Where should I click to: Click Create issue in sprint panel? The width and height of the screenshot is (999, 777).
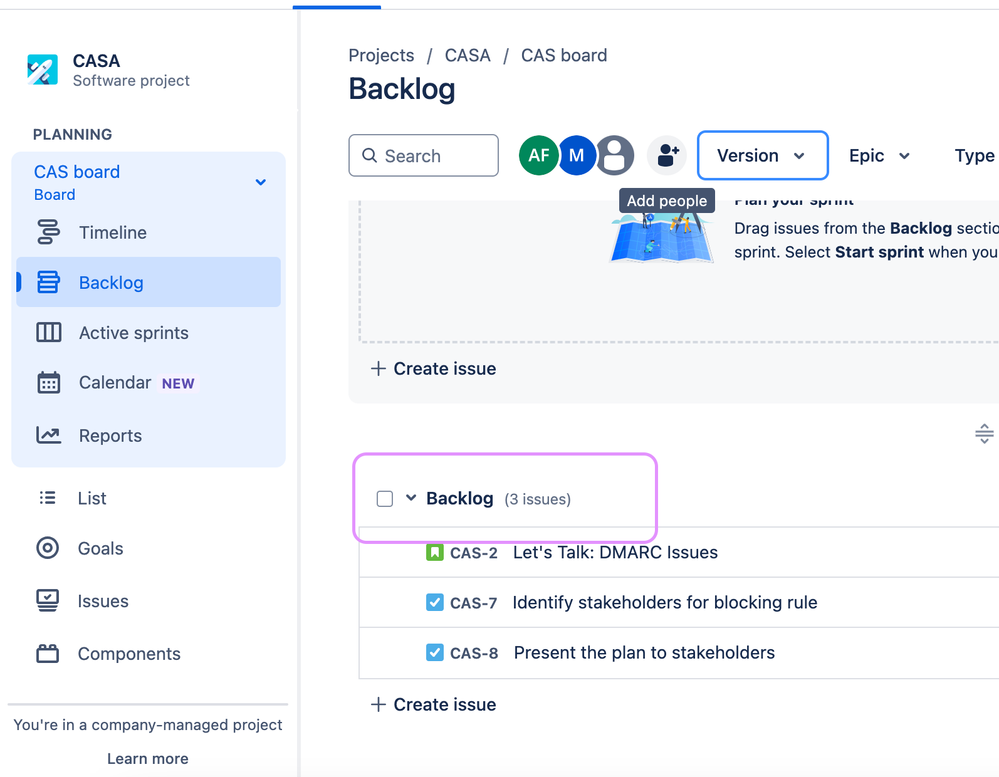tap(433, 369)
